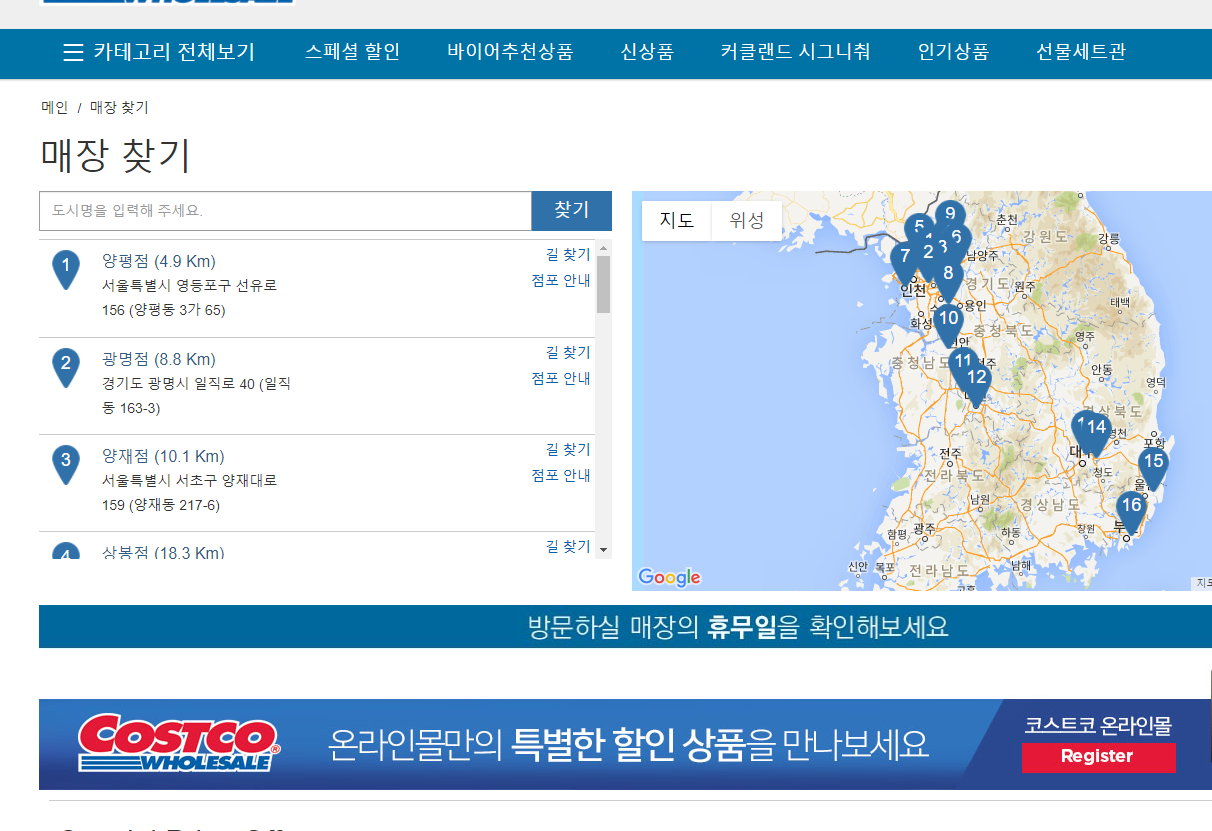This screenshot has width=1212, height=831.
Task: Click 점포 안내 for 양평점
Action: pos(561,281)
